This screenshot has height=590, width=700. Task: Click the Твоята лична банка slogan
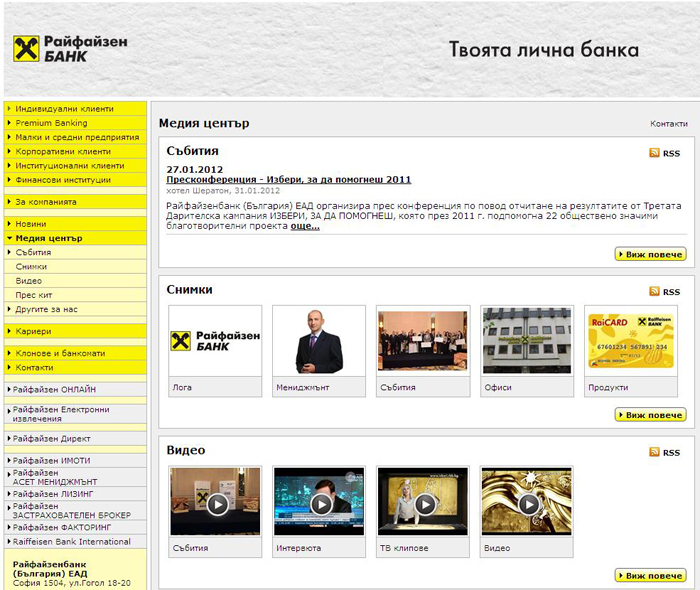pos(544,50)
